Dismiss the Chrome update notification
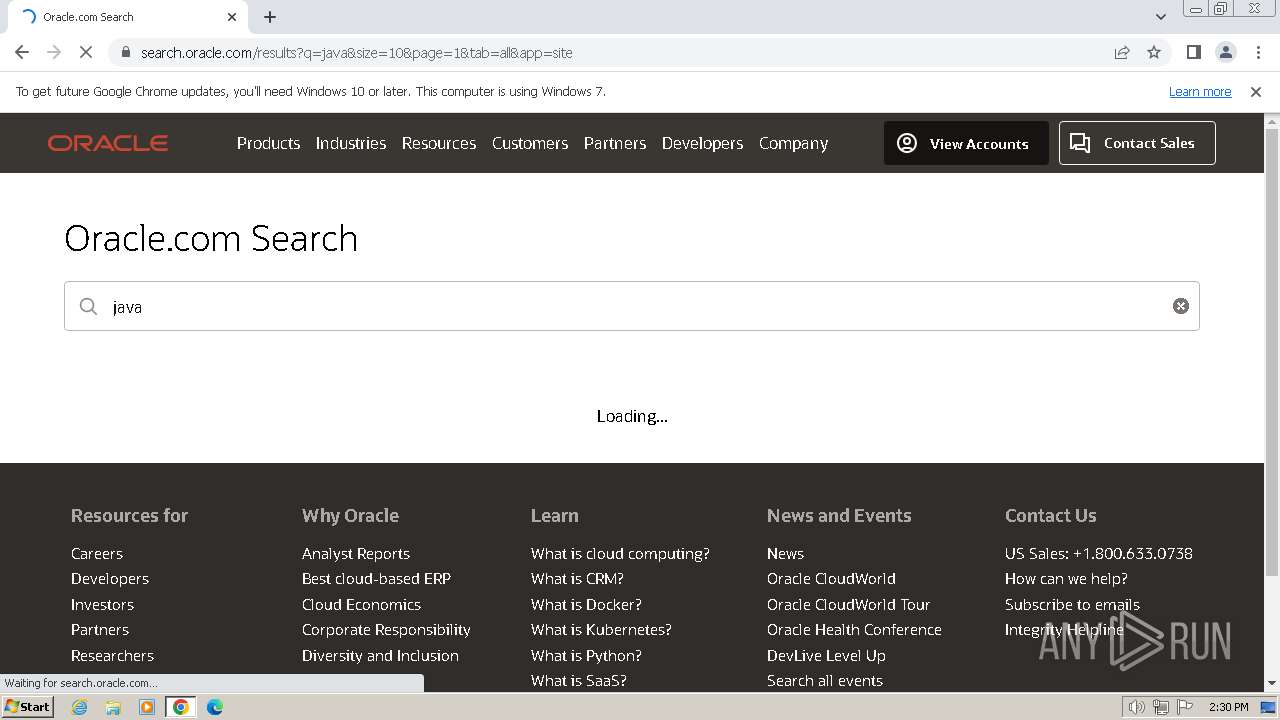Screen dimensions: 1280x720 (x=1256, y=91)
